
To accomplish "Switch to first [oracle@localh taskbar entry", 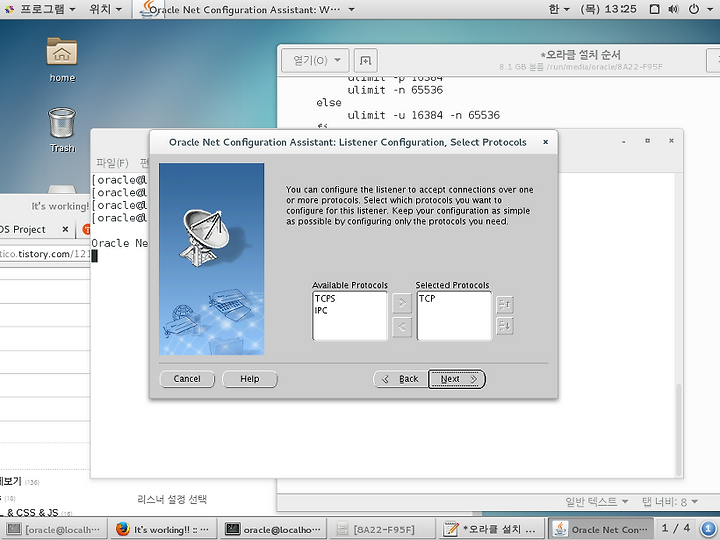I will coord(54,529).
